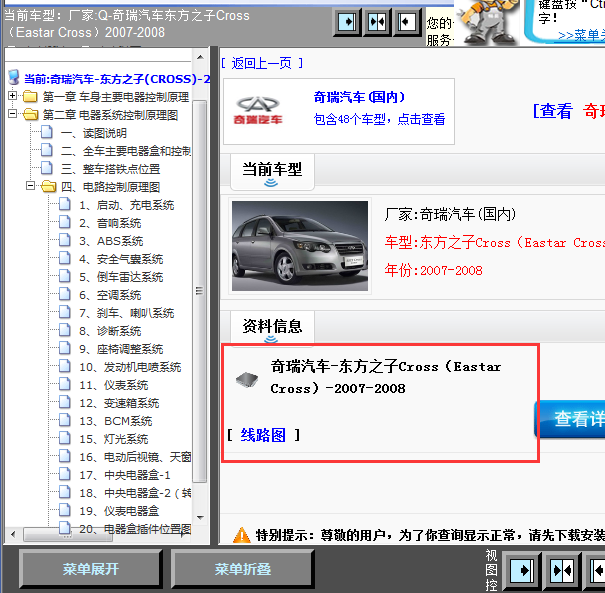The width and height of the screenshot is (605, 593).
Task: Open 17、中央电器盒-1 item
Action: coord(125,475)
